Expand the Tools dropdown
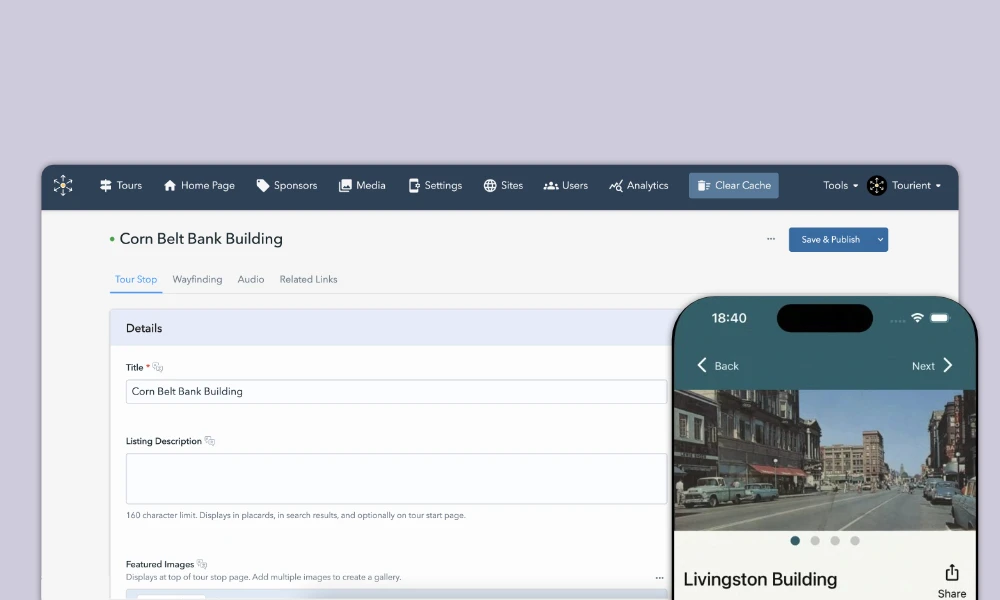Viewport: 1000px width, 600px height. tap(840, 186)
